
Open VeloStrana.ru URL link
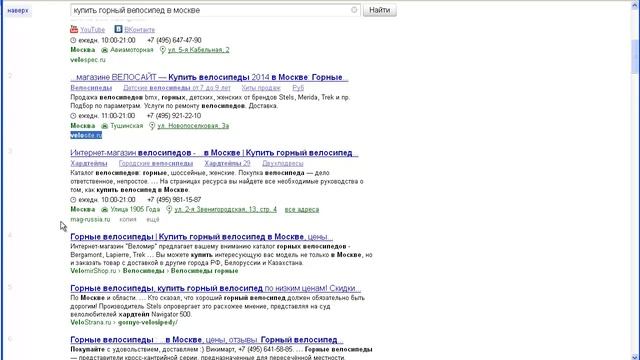(91, 322)
